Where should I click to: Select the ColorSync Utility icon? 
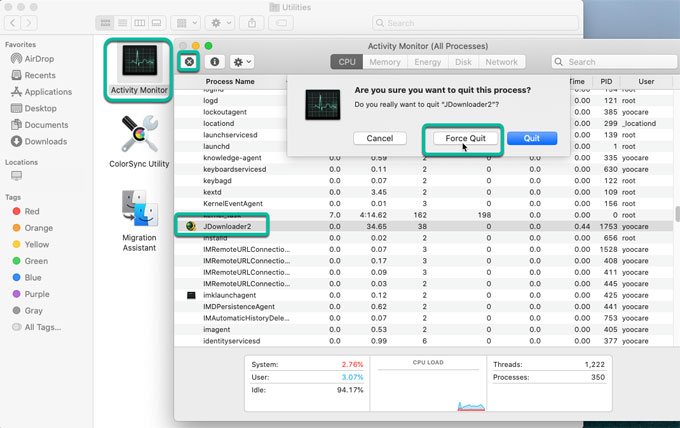(138, 135)
